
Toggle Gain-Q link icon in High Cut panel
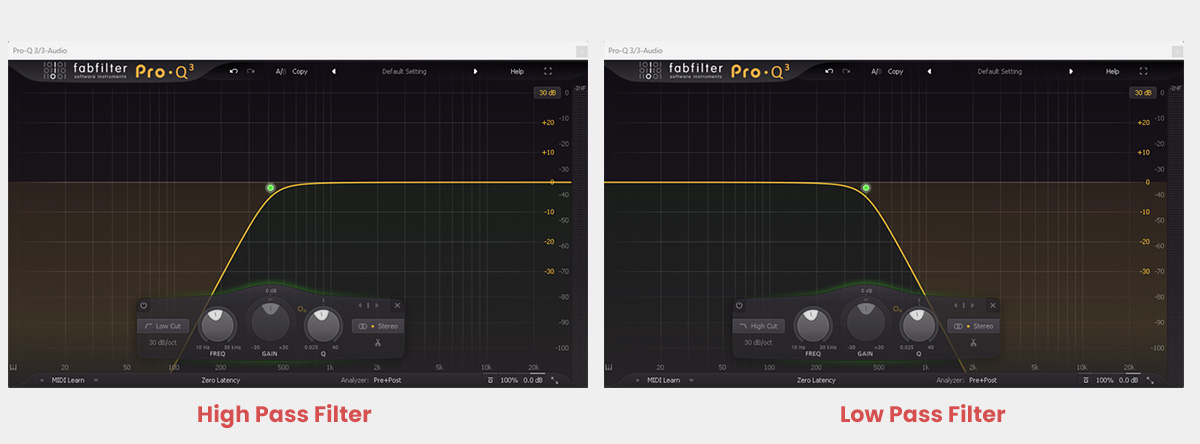pos(897,310)
